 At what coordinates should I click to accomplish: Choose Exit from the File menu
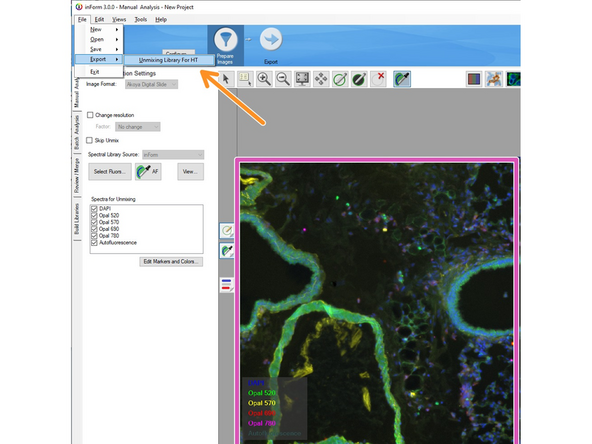99,72
